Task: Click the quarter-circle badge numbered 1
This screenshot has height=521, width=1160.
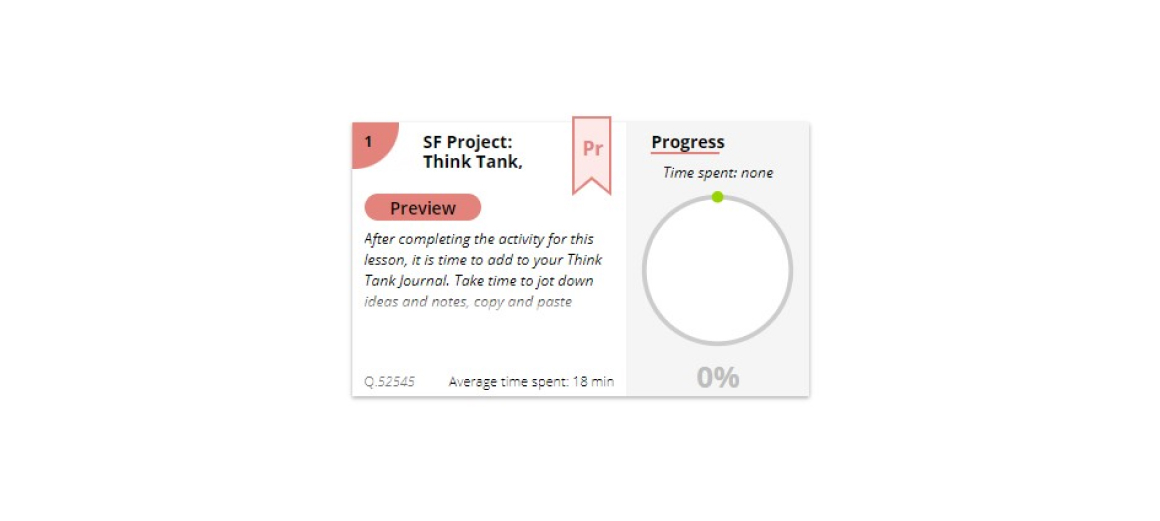Action: [x=371, y=141]
